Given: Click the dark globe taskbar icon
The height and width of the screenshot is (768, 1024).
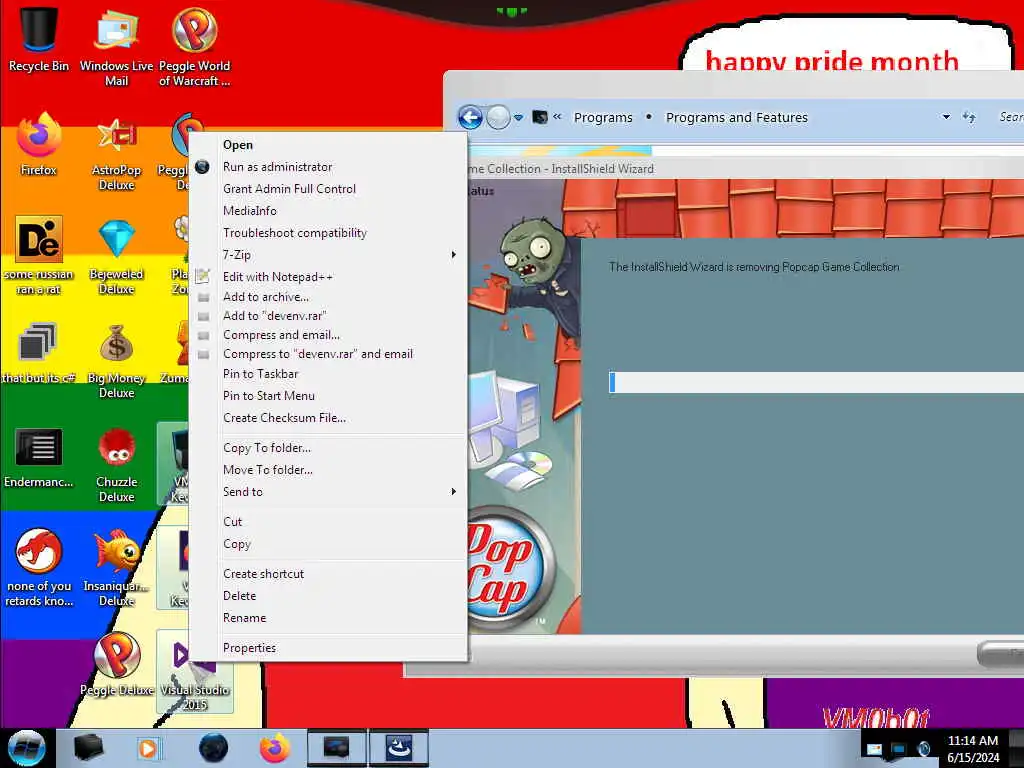Looking at the screenshot, I should click(213, 748).
